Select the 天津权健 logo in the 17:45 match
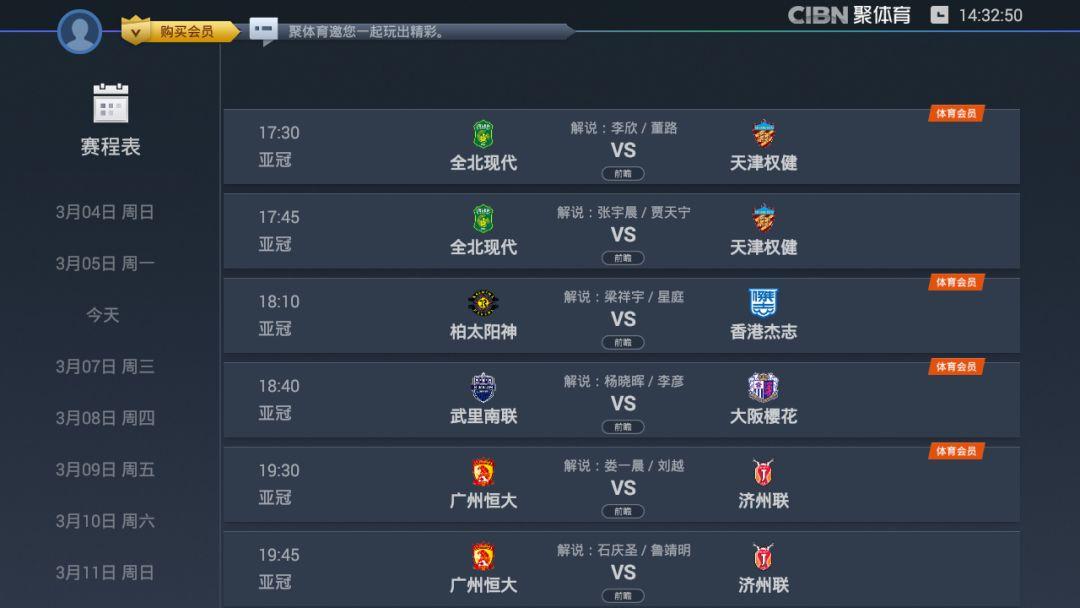 (764, 218)
